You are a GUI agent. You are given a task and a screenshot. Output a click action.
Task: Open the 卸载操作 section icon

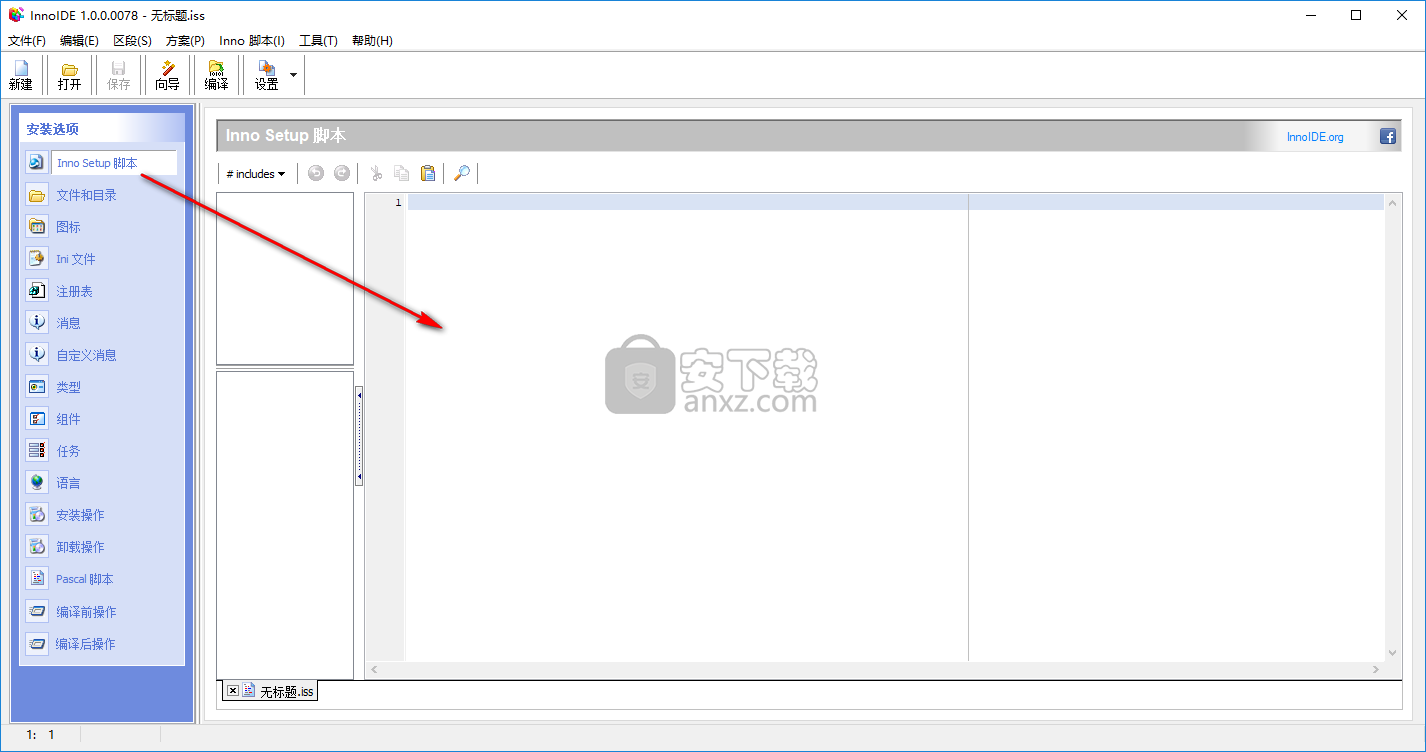[x=37, y=547]
